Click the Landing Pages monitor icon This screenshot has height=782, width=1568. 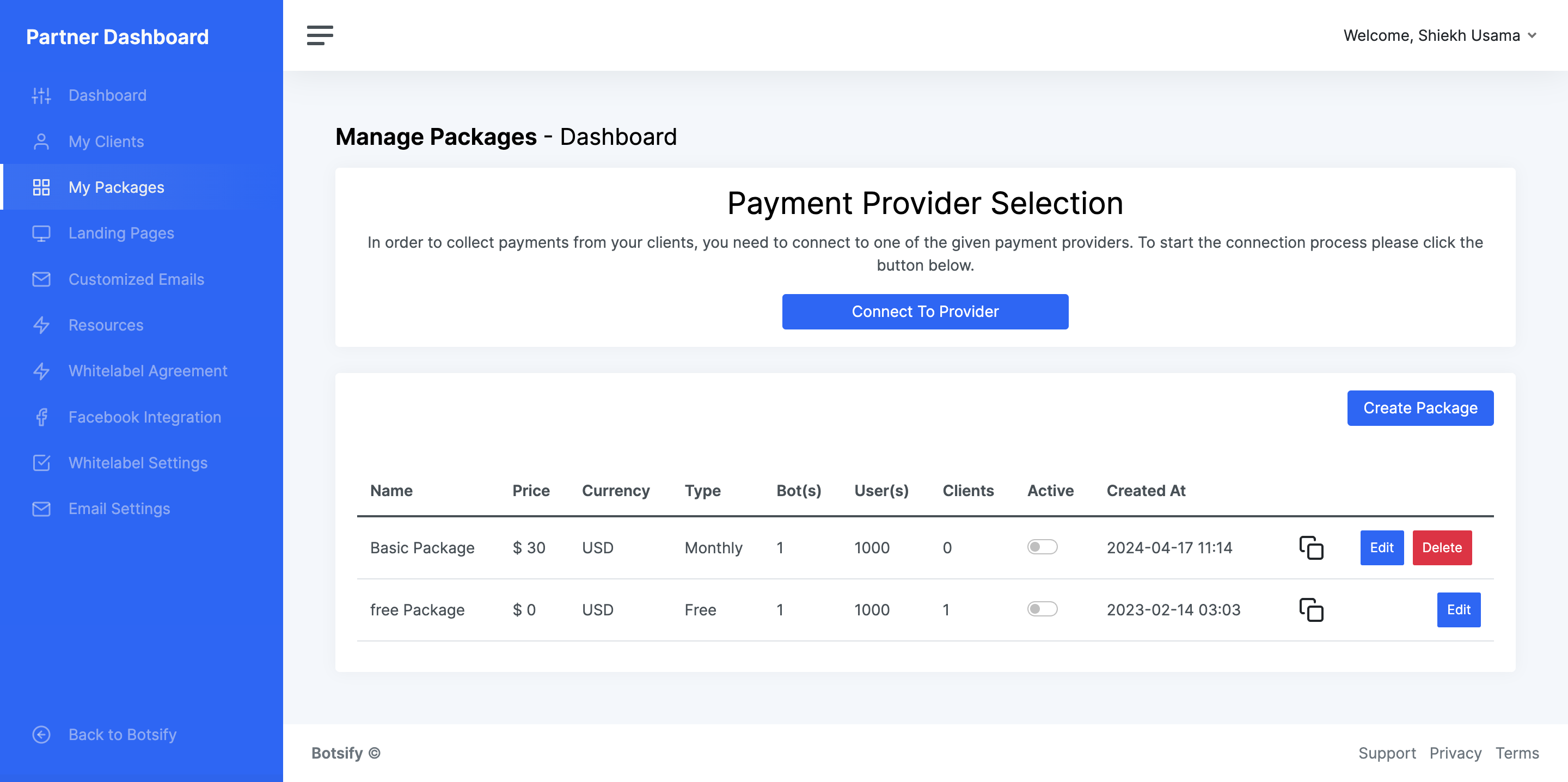pyautogui.click(x=41, y=233)
